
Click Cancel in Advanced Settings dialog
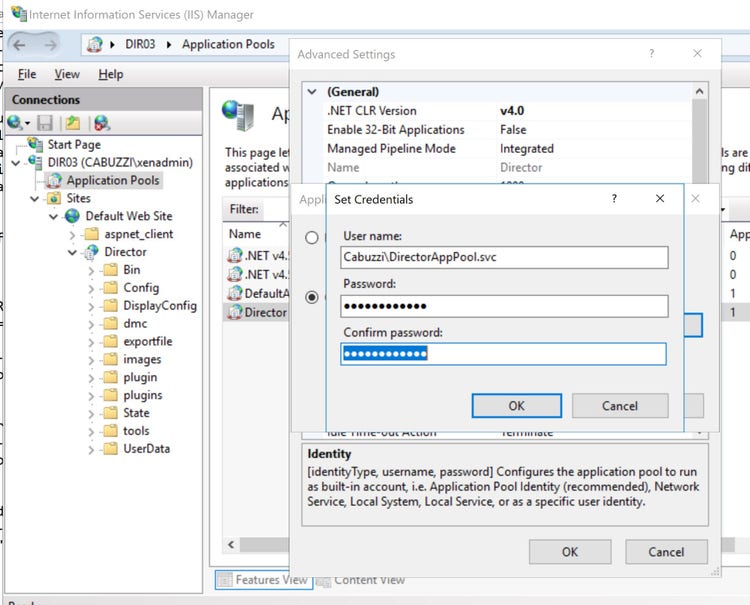point(666,552)
